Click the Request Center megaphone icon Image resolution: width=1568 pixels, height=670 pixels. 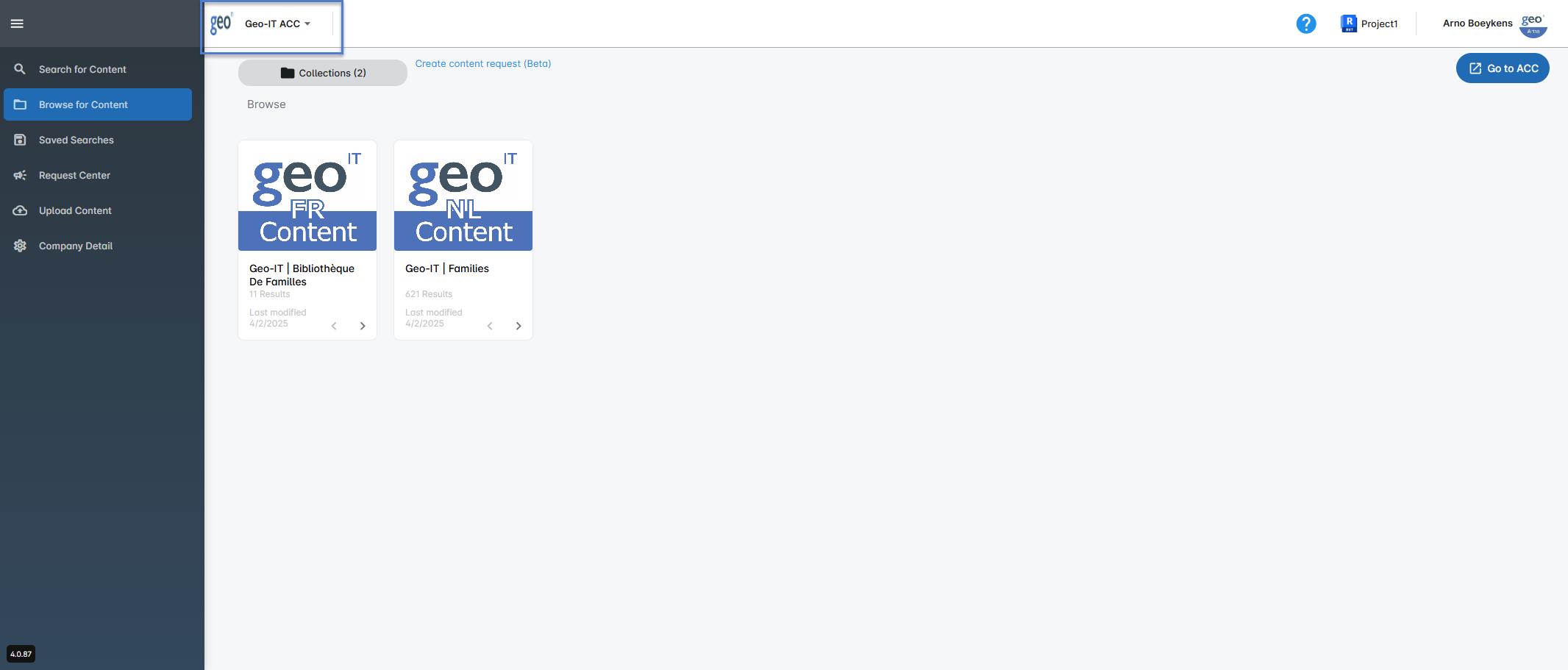click(x=20, y=175)
